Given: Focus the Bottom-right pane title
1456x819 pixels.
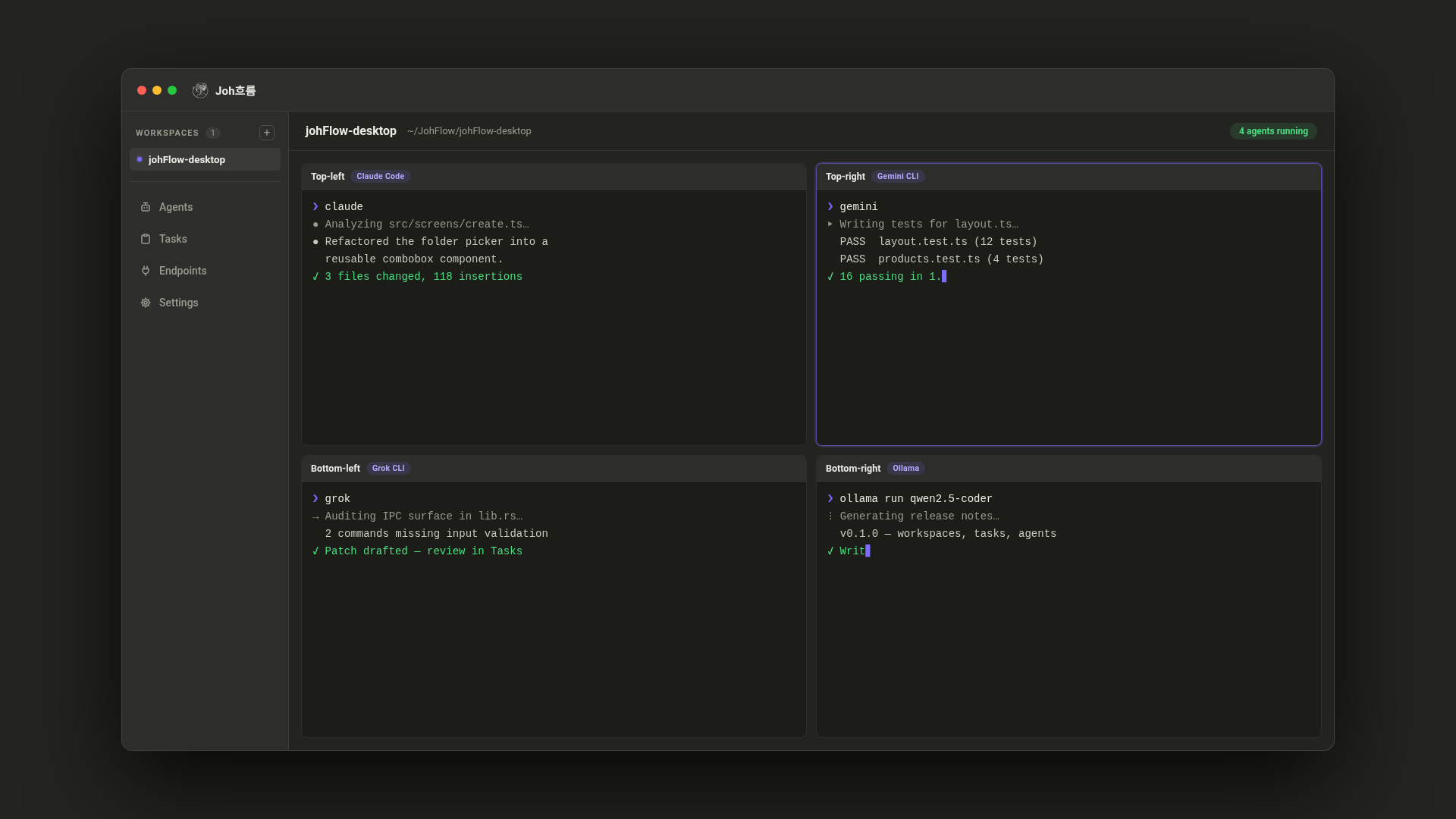Looking at the screenshot, I should point(852,468).
